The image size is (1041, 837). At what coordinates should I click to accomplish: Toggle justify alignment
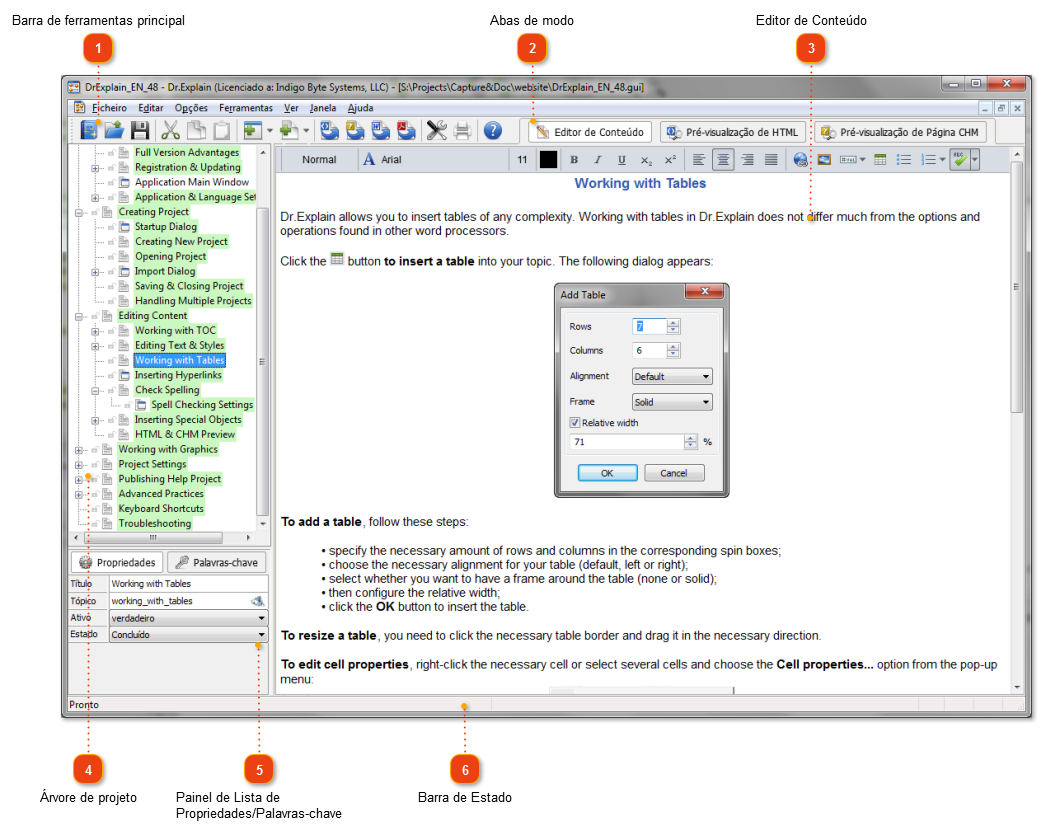(x=771, y=160)
